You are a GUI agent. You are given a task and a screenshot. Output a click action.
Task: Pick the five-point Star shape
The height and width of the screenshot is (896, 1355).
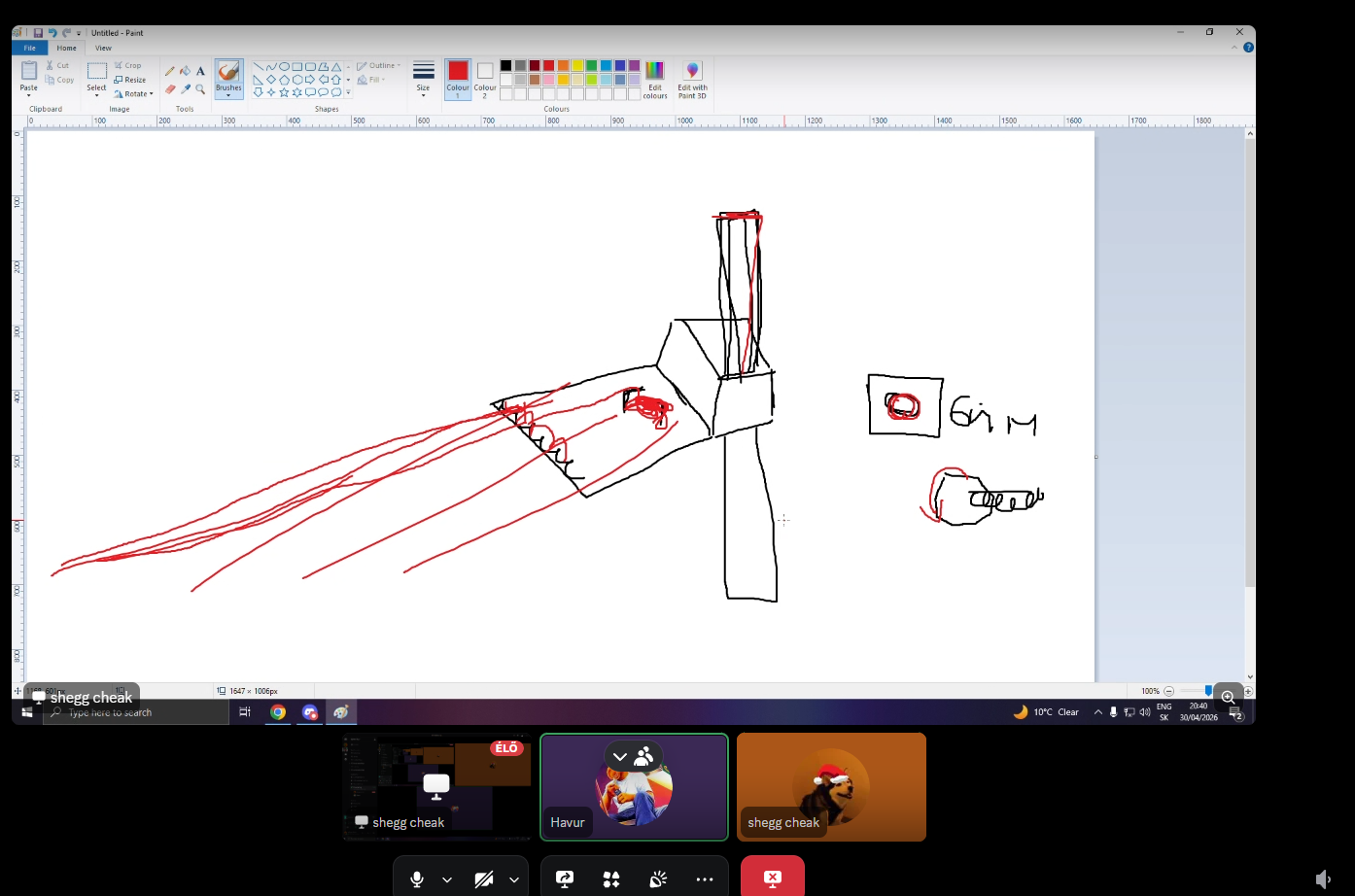tap(284, 92)
